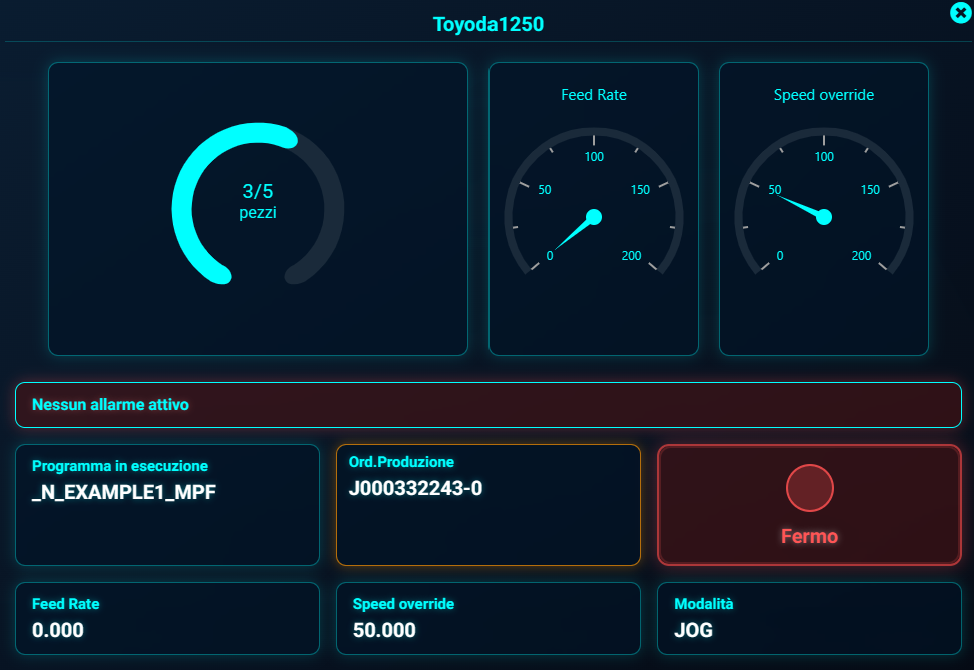Click the Modalità JOG card
The height and width of the screenshot is (670, 974).
(809, 618)
